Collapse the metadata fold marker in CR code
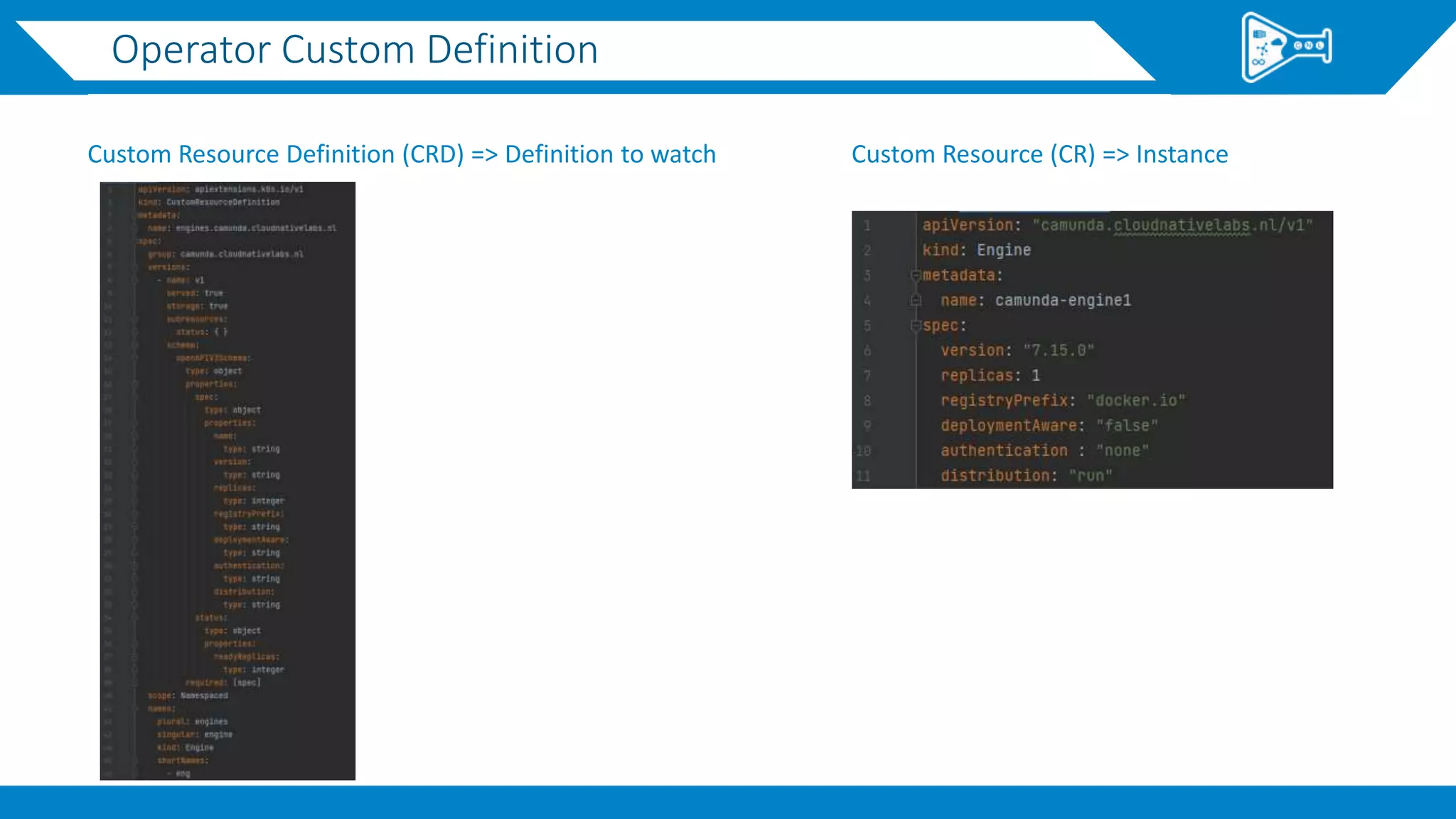This screenshot has height=819, width=1456. click(x=916, y=275)
